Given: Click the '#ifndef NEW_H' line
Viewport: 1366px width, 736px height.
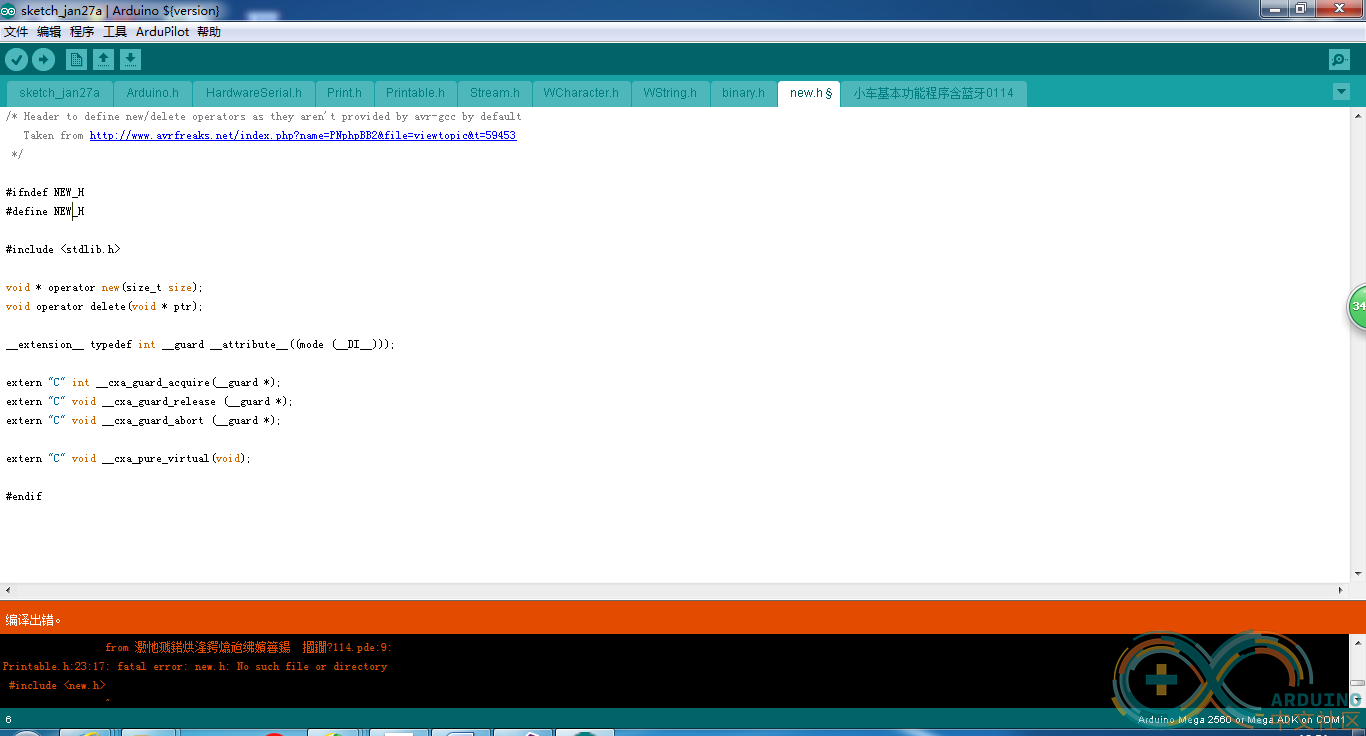Looking at the screenshot, I should pyautogui.click(x=45, y=192).
